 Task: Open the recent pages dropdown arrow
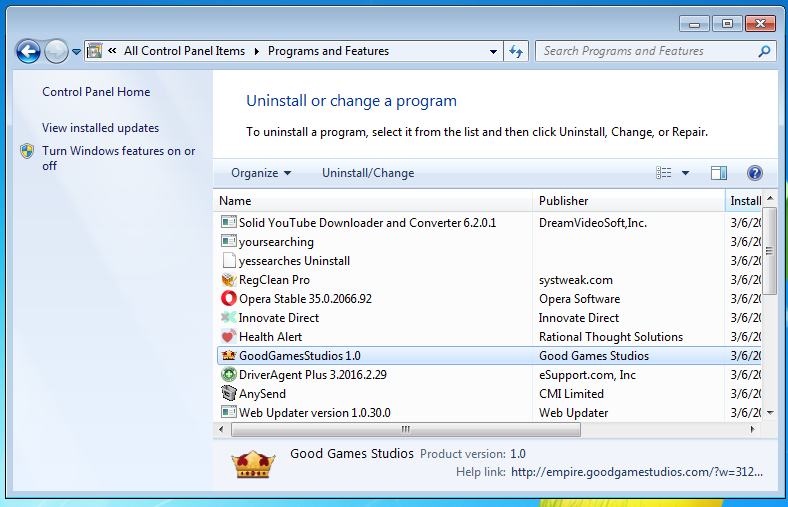pos(76,51)
